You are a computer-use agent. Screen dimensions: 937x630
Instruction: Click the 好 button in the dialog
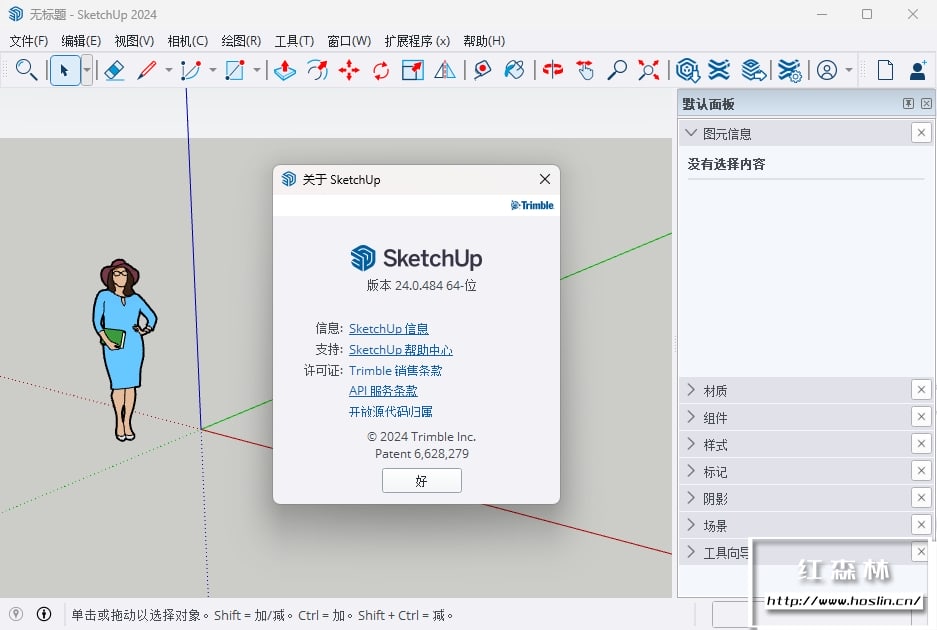pos(422,481)
